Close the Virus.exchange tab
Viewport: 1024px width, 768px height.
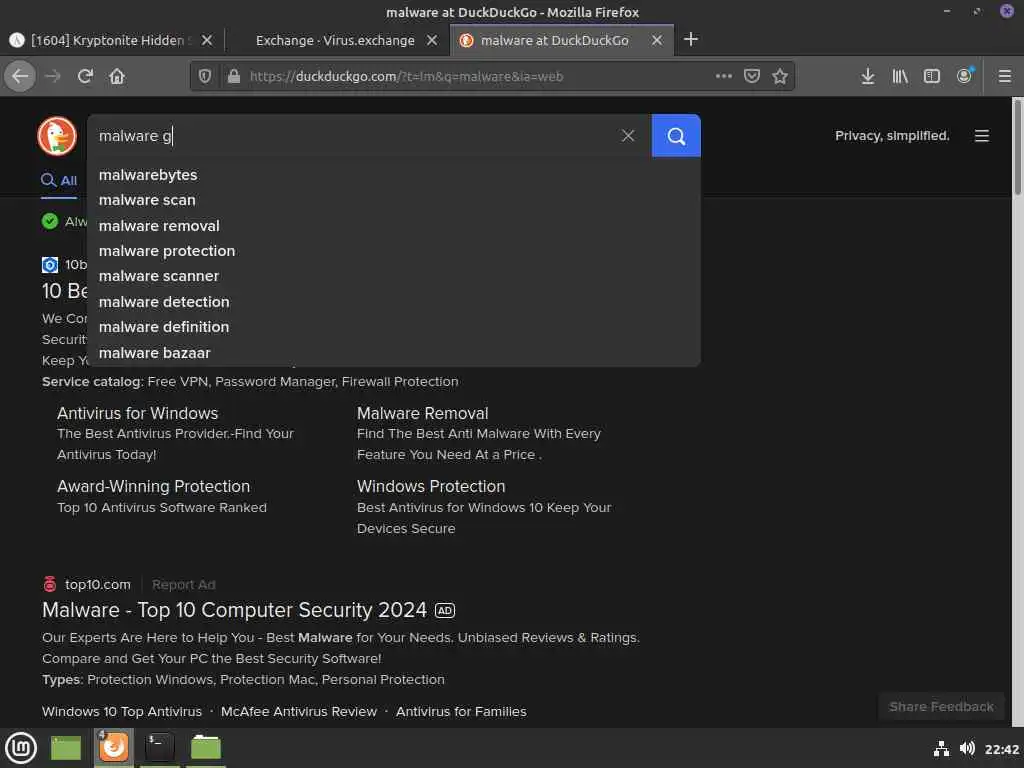(x=432, y=40)
